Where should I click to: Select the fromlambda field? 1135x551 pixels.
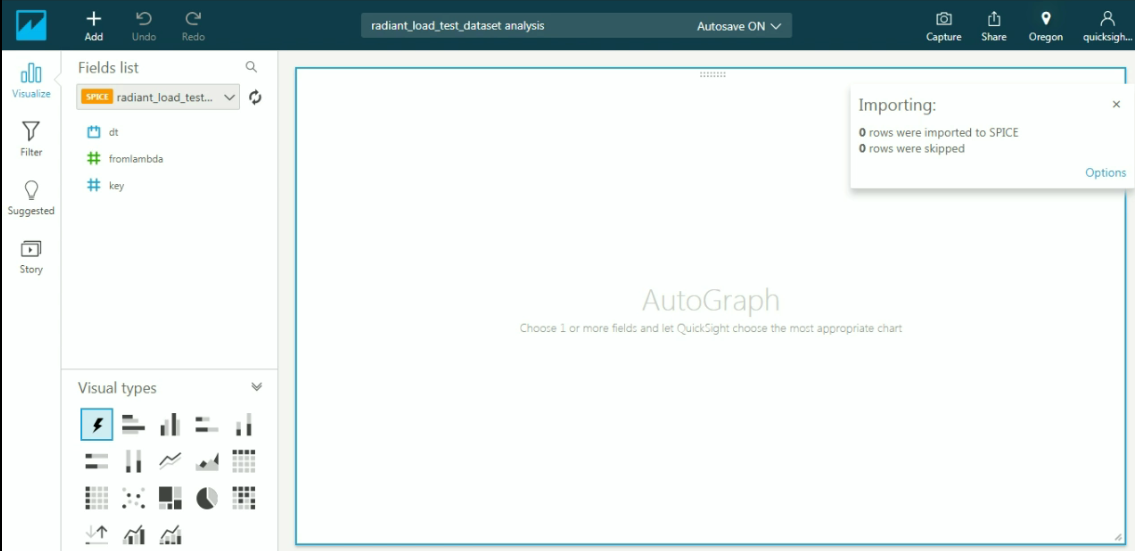point(125,158)
